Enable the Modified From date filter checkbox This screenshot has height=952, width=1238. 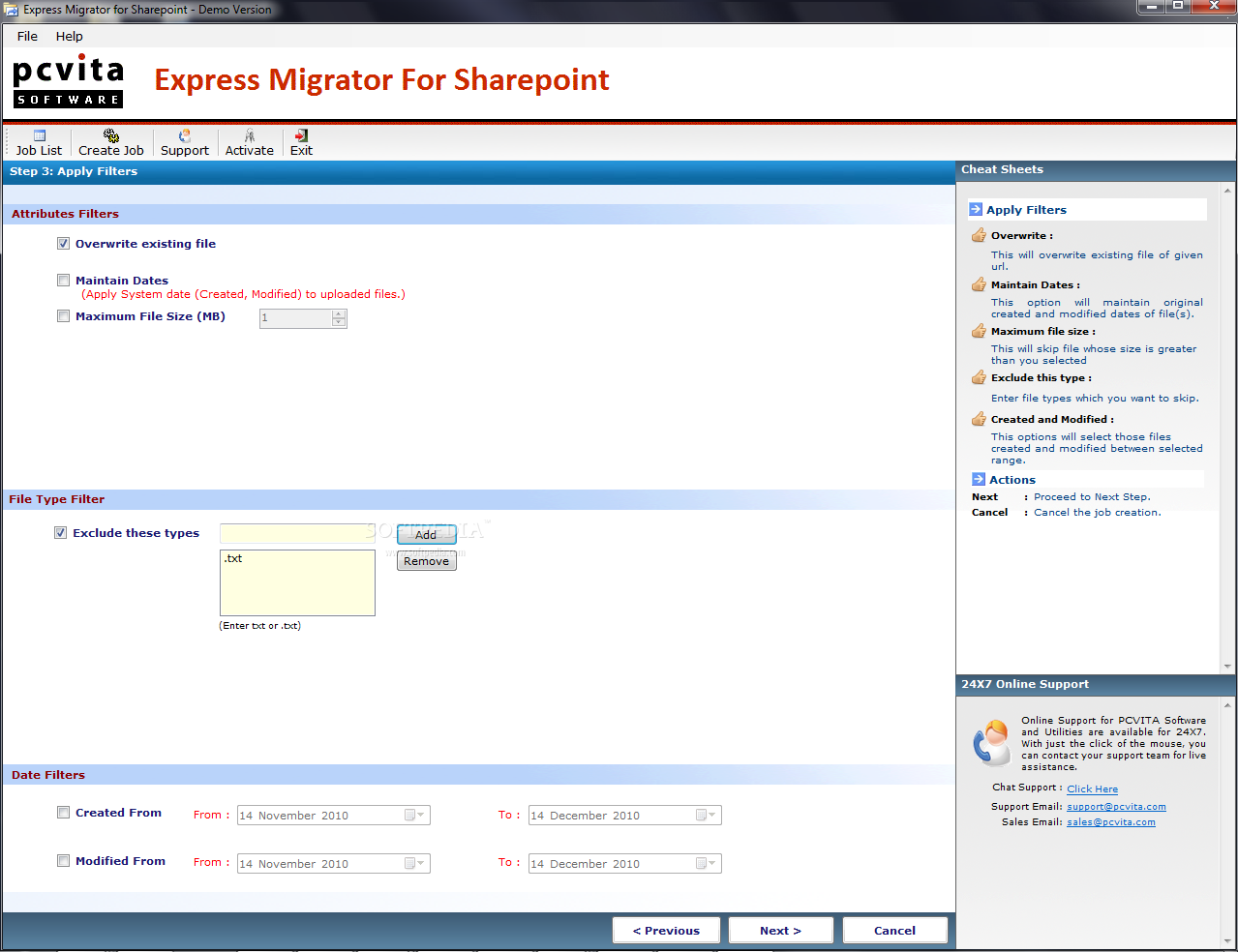[63, 861]
